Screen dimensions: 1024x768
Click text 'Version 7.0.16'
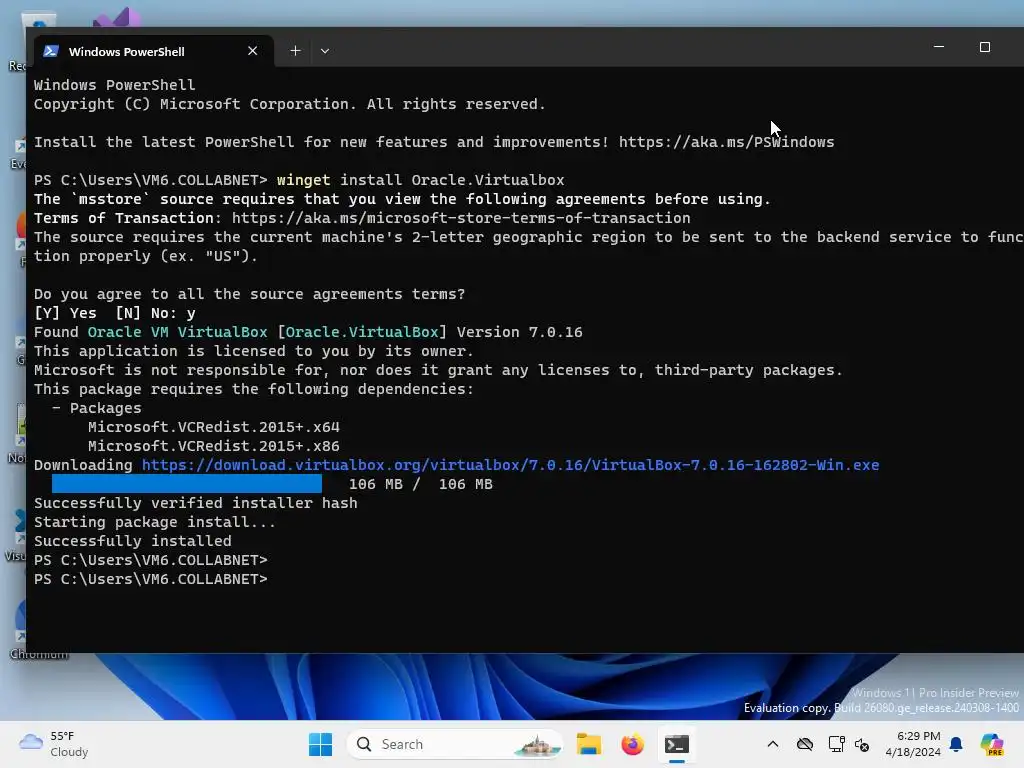519,332
